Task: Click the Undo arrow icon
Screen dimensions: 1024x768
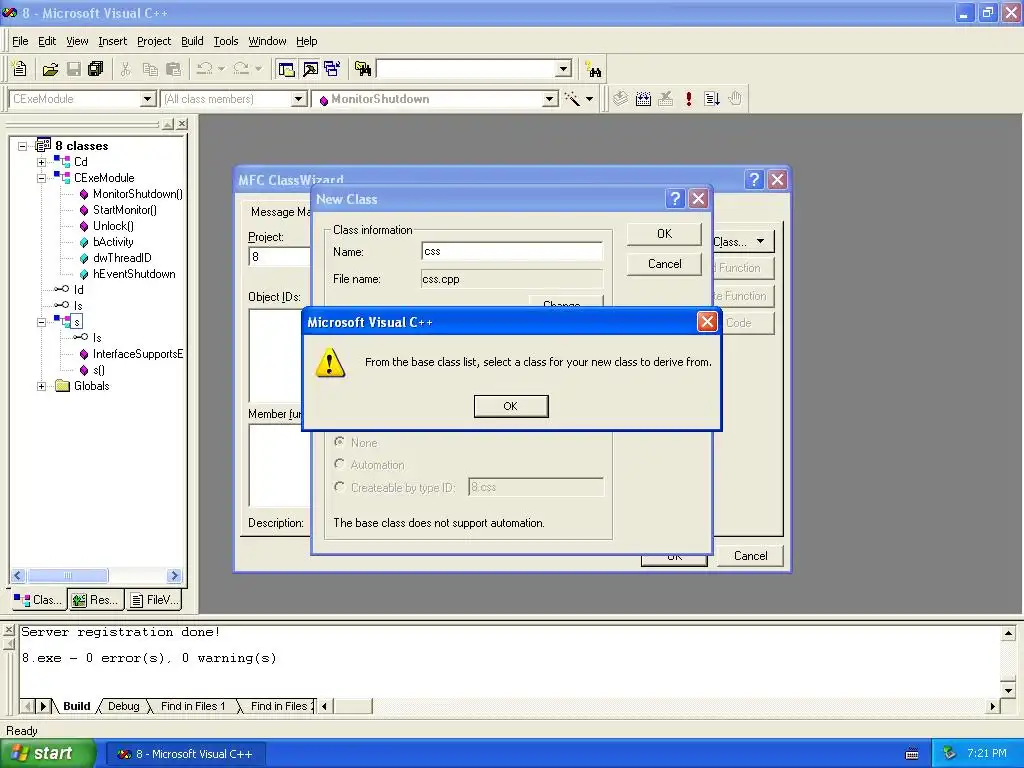Action: 204,69
